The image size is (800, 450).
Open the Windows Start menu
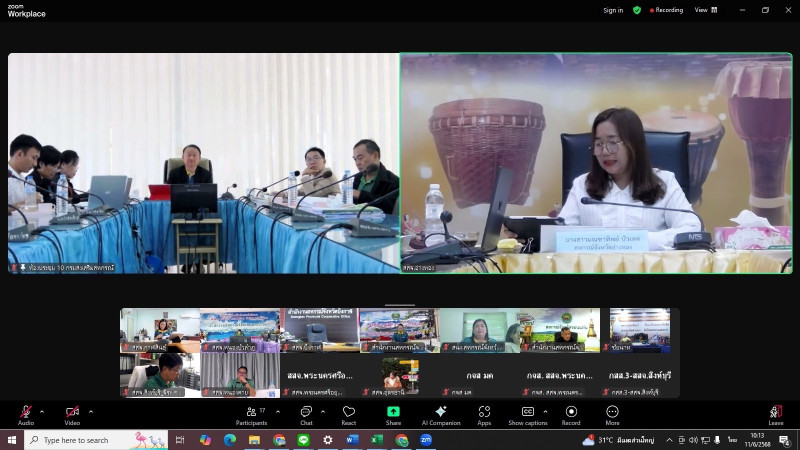(x=12, y=440)
